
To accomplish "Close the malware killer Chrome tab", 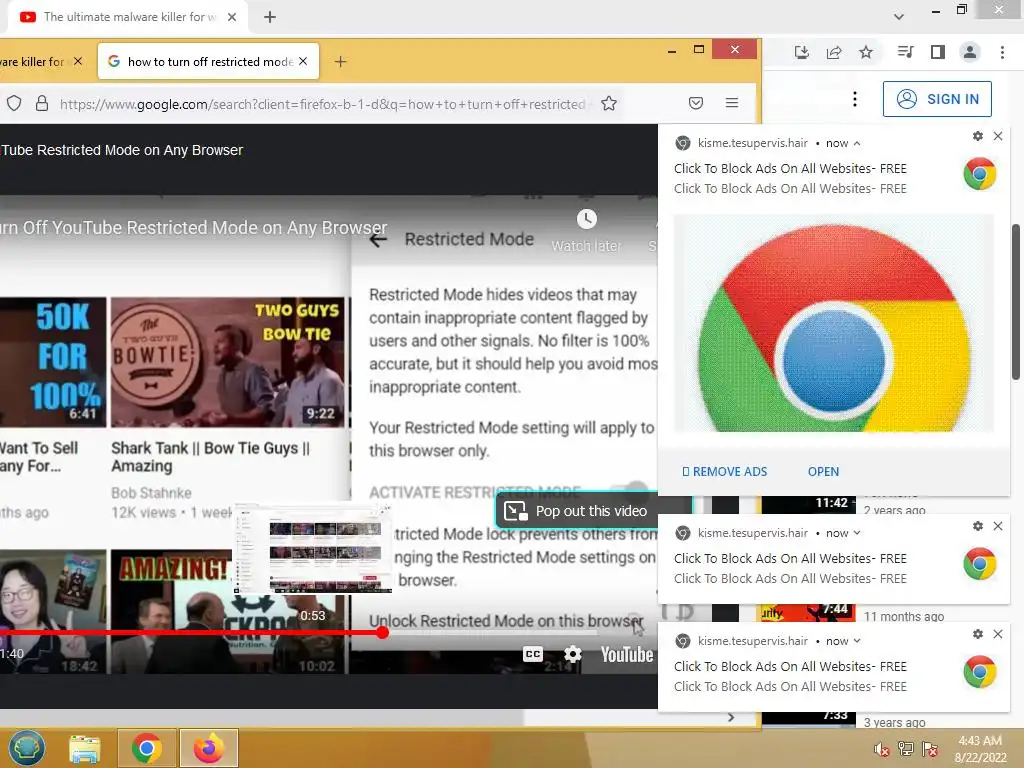I will pyautogui.click(x=232, y=17).
